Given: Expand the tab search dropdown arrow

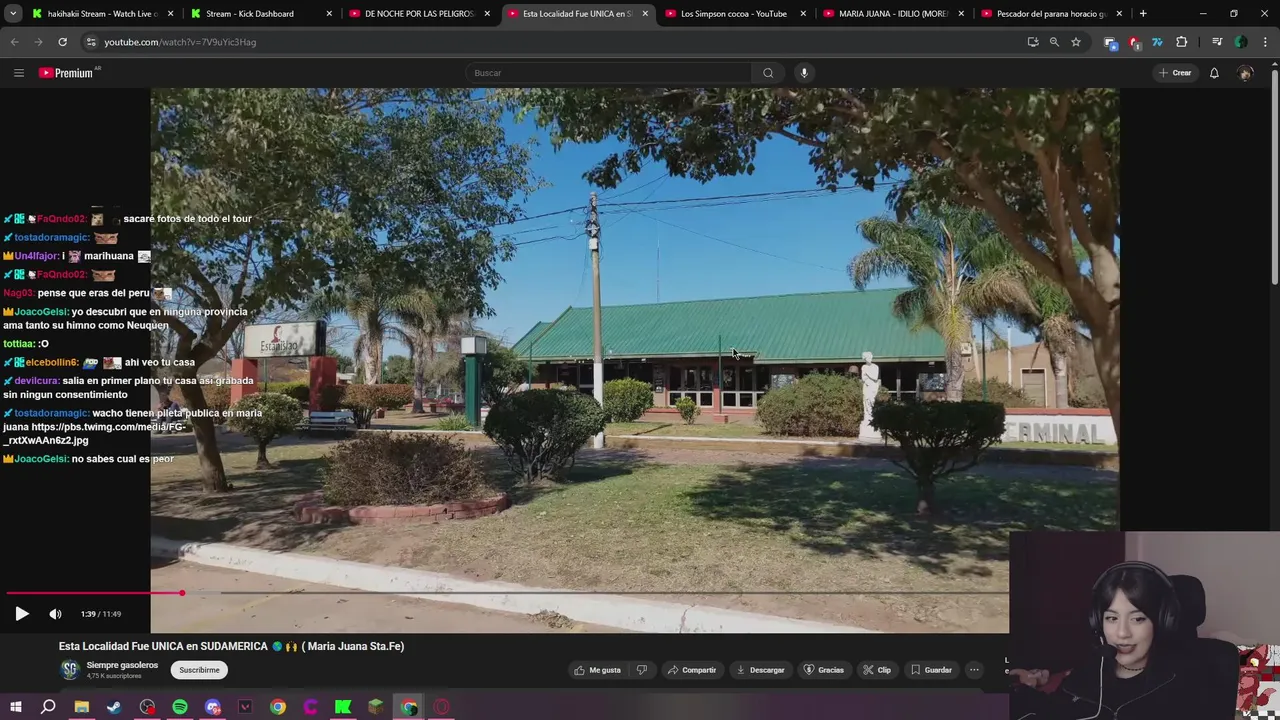Looking at the screenshot, I should coord(13,14).
